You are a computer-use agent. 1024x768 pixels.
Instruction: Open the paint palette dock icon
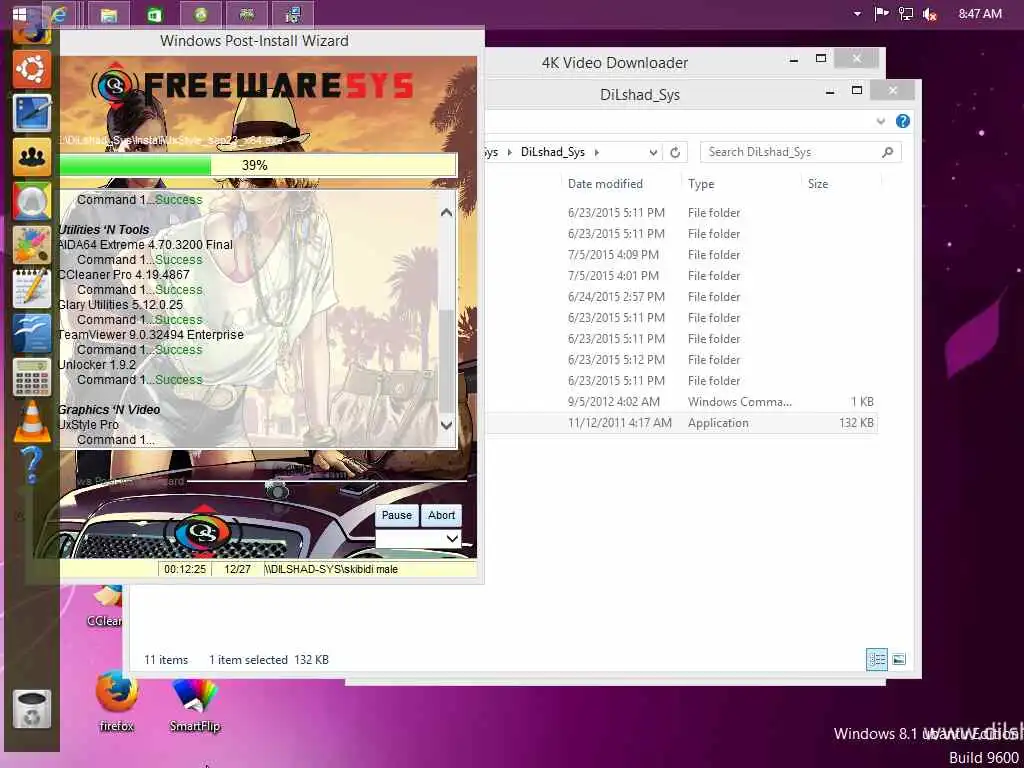[31, 245]
